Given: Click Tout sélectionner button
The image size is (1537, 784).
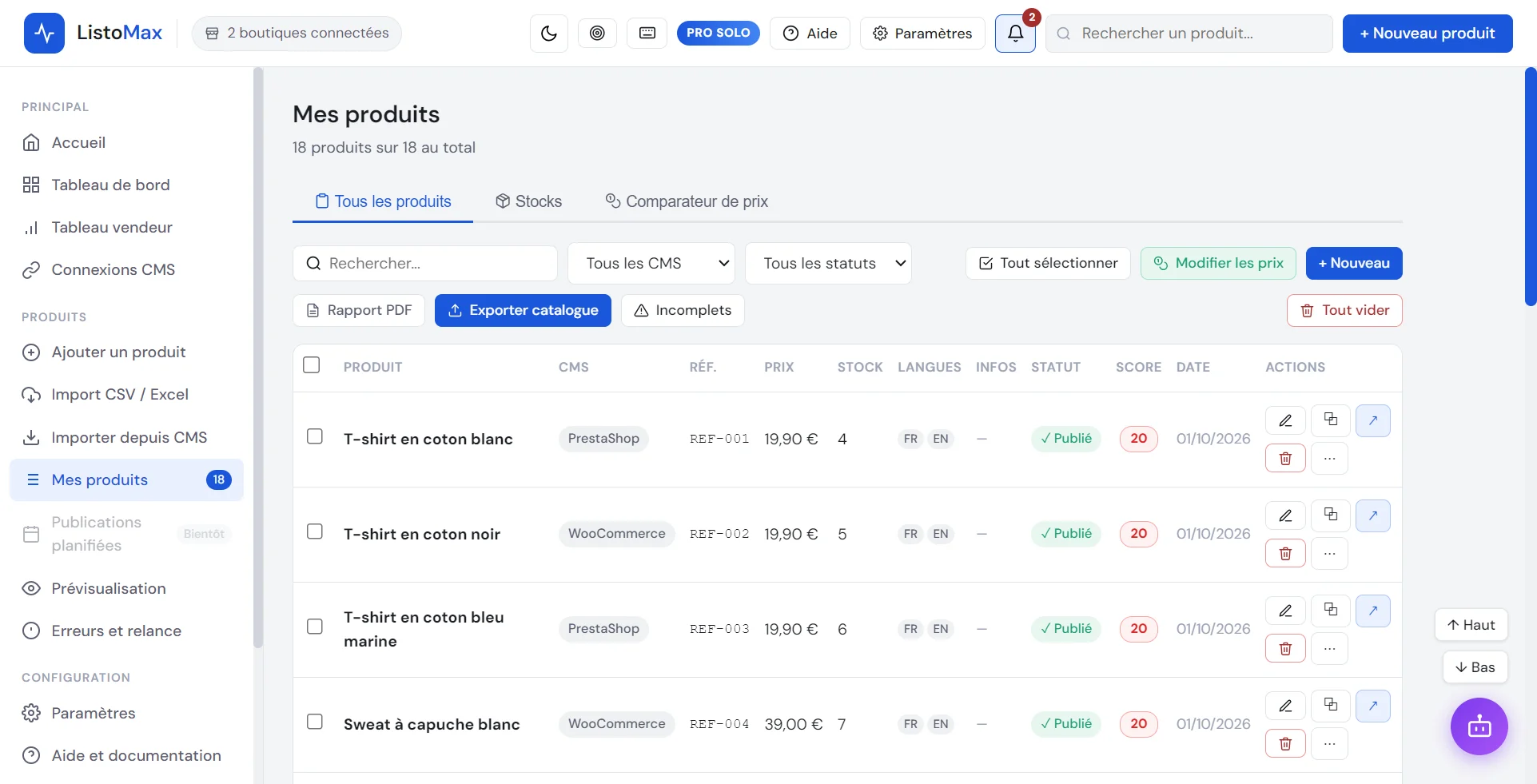Looking at the screenshot, I should click(x=1048, y=264).
